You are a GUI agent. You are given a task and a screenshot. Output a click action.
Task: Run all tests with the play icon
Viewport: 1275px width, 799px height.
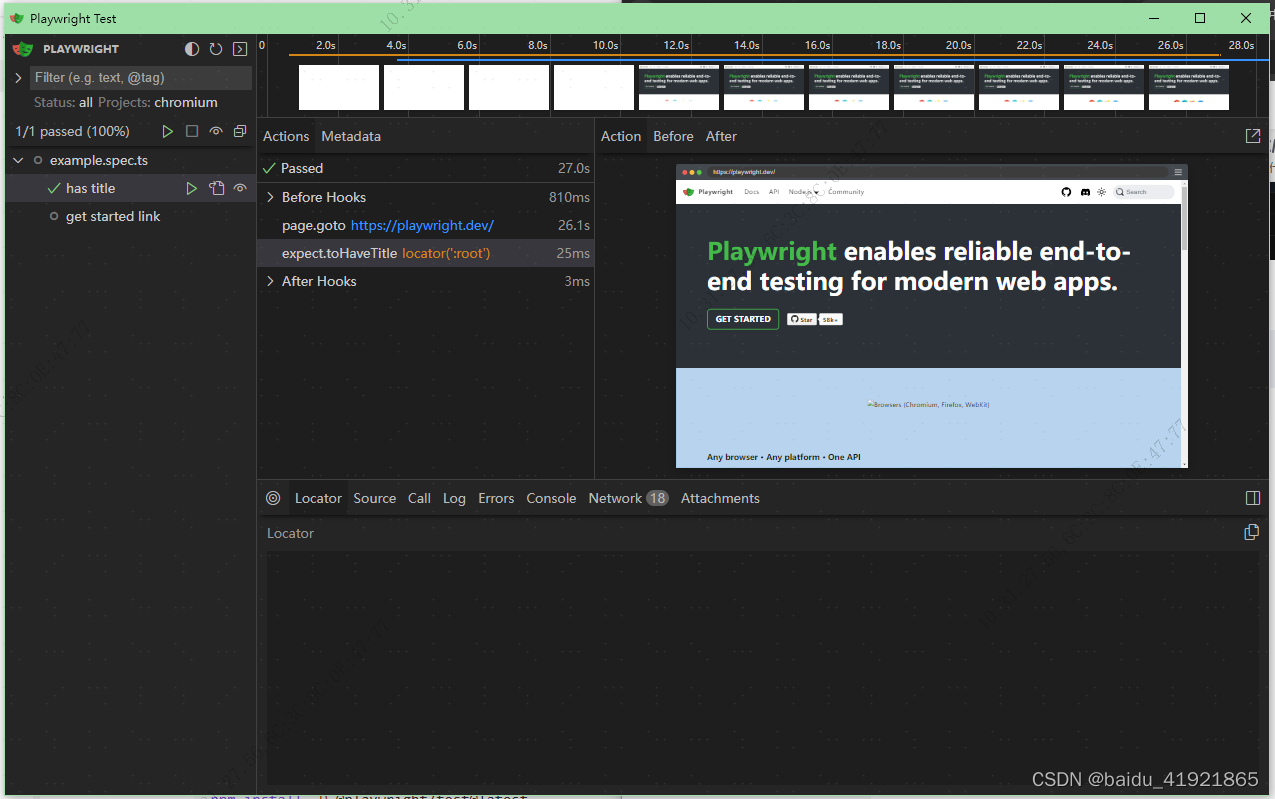pyautogui.click(x=168, y=131)
